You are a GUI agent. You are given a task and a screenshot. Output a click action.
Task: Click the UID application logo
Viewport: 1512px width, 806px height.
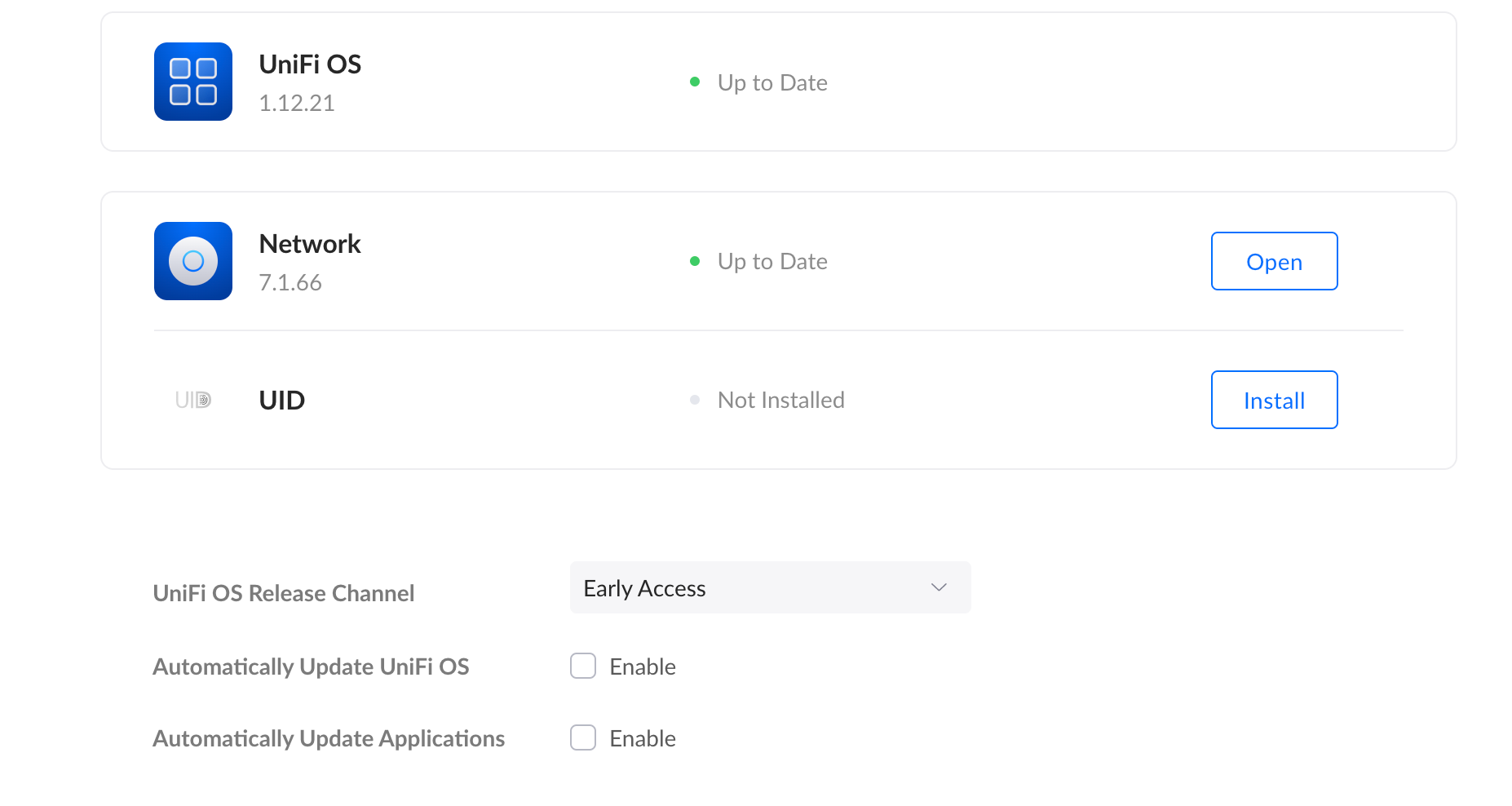[x=193, y=400]
